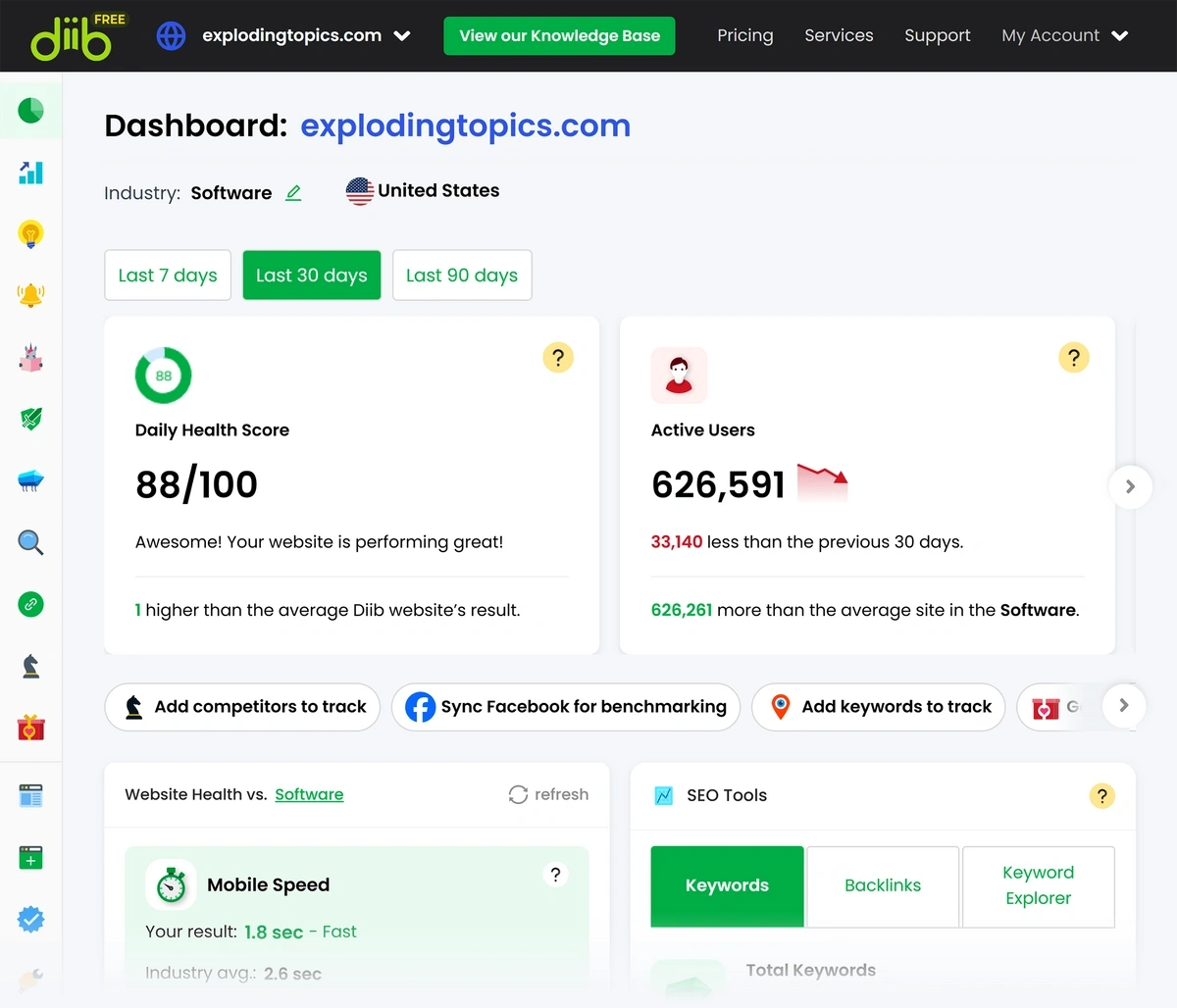1177x1008 pixels.
Task: Open the chess knight sidebar icon
Action: point(30,667)
